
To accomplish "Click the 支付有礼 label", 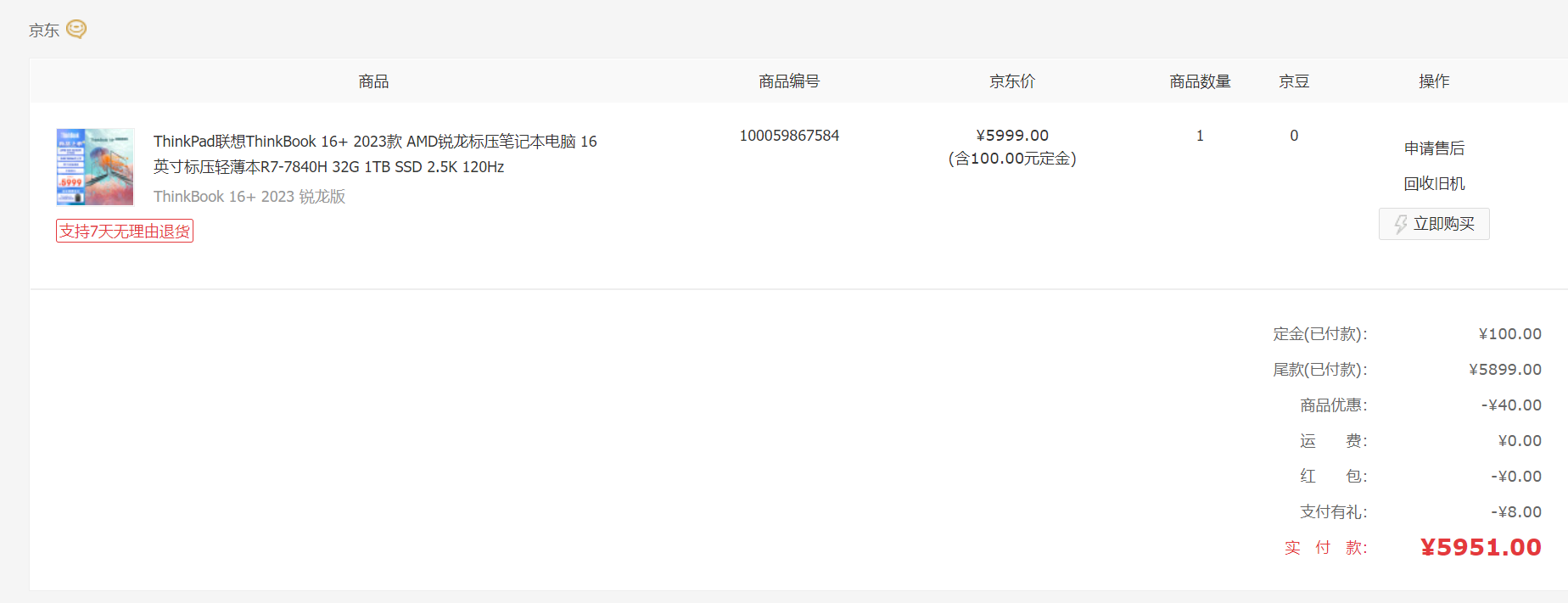I will (1334, 512).
